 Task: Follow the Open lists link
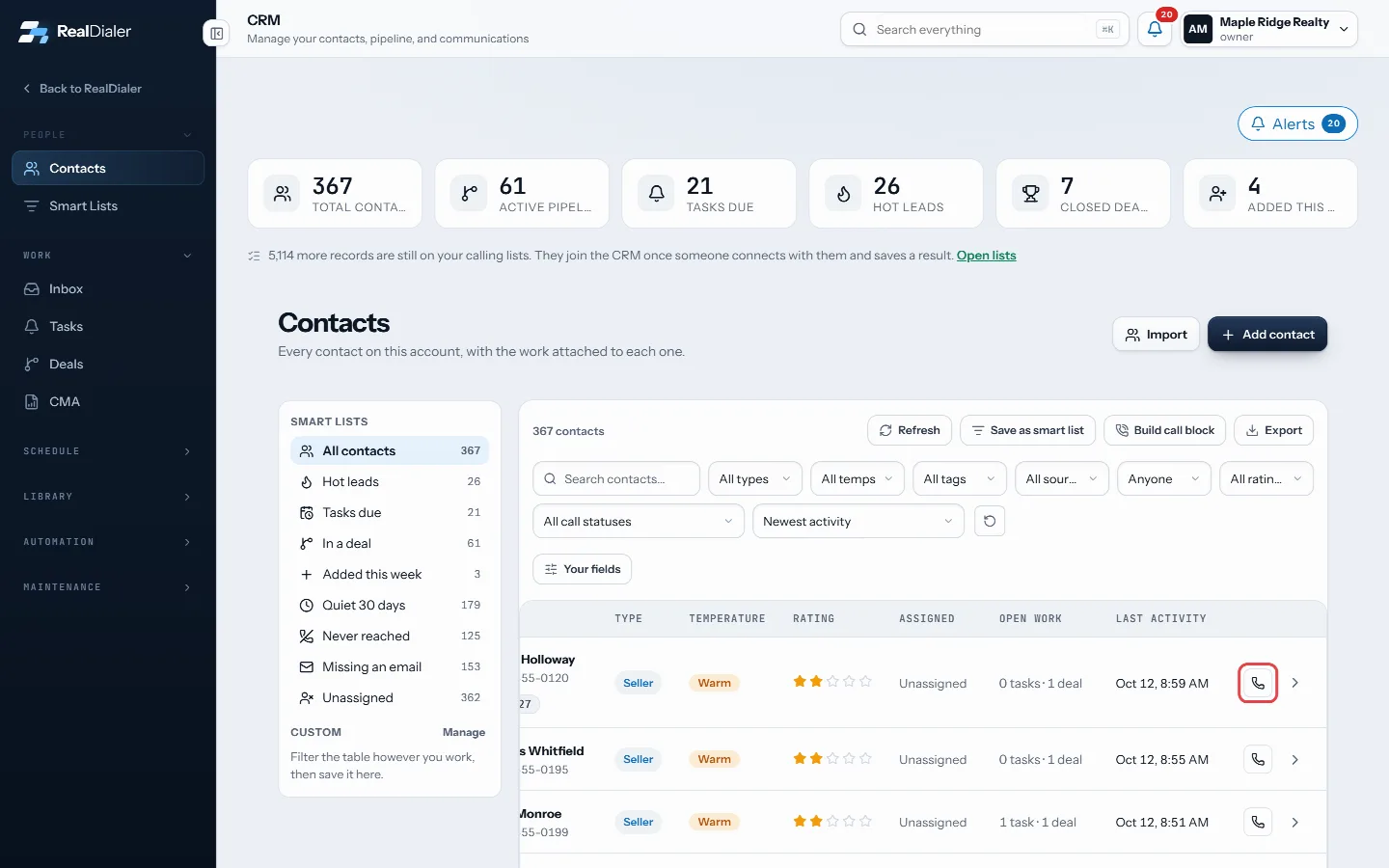click(986, 256)
